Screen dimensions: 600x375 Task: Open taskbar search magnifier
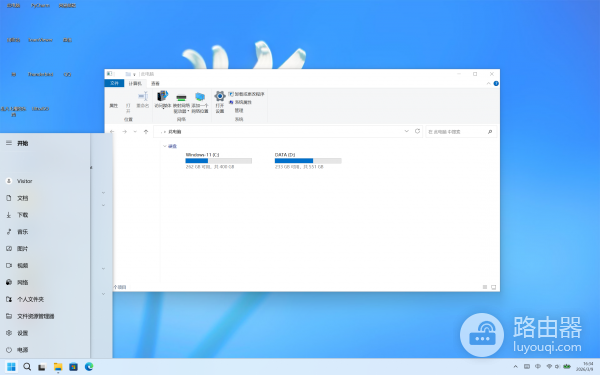tap(27, 367)
